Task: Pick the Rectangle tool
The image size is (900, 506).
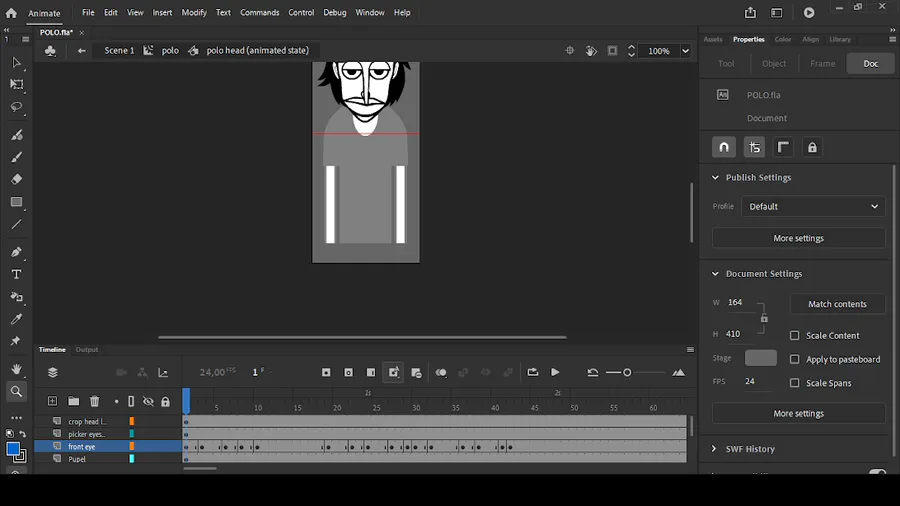Action: [16, 203]
